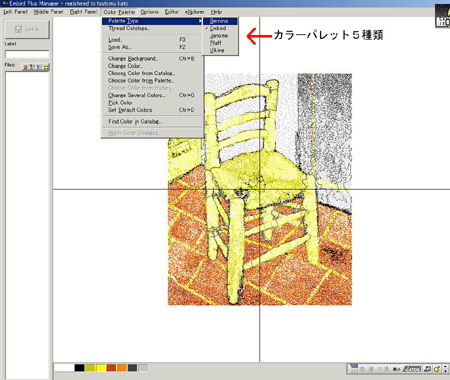
Task: Click the slanted logo icon in bottom toolbar
Action: (412, 369)
